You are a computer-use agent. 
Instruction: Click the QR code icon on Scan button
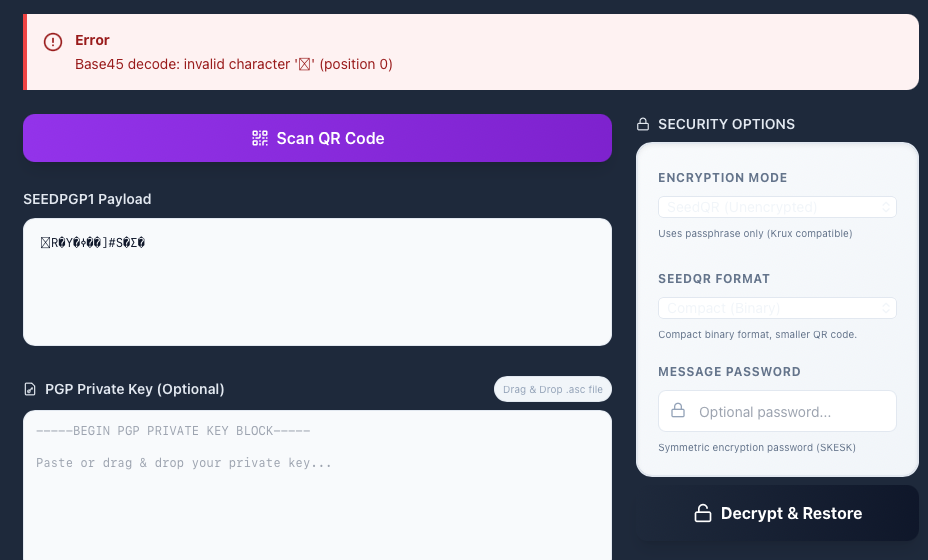pyautogui.click(x=260, y=139)
